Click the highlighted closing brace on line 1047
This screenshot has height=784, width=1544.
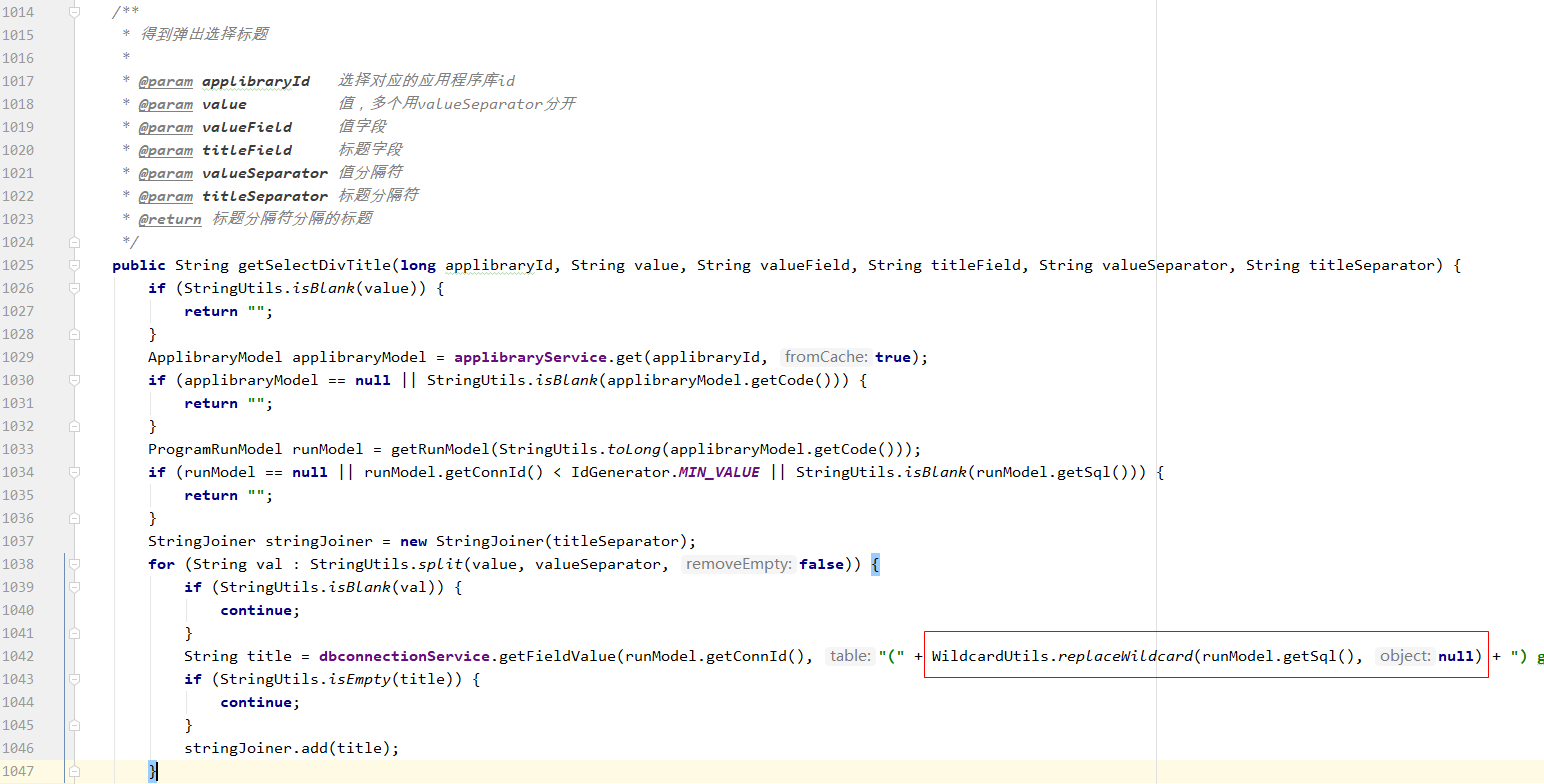153,771
